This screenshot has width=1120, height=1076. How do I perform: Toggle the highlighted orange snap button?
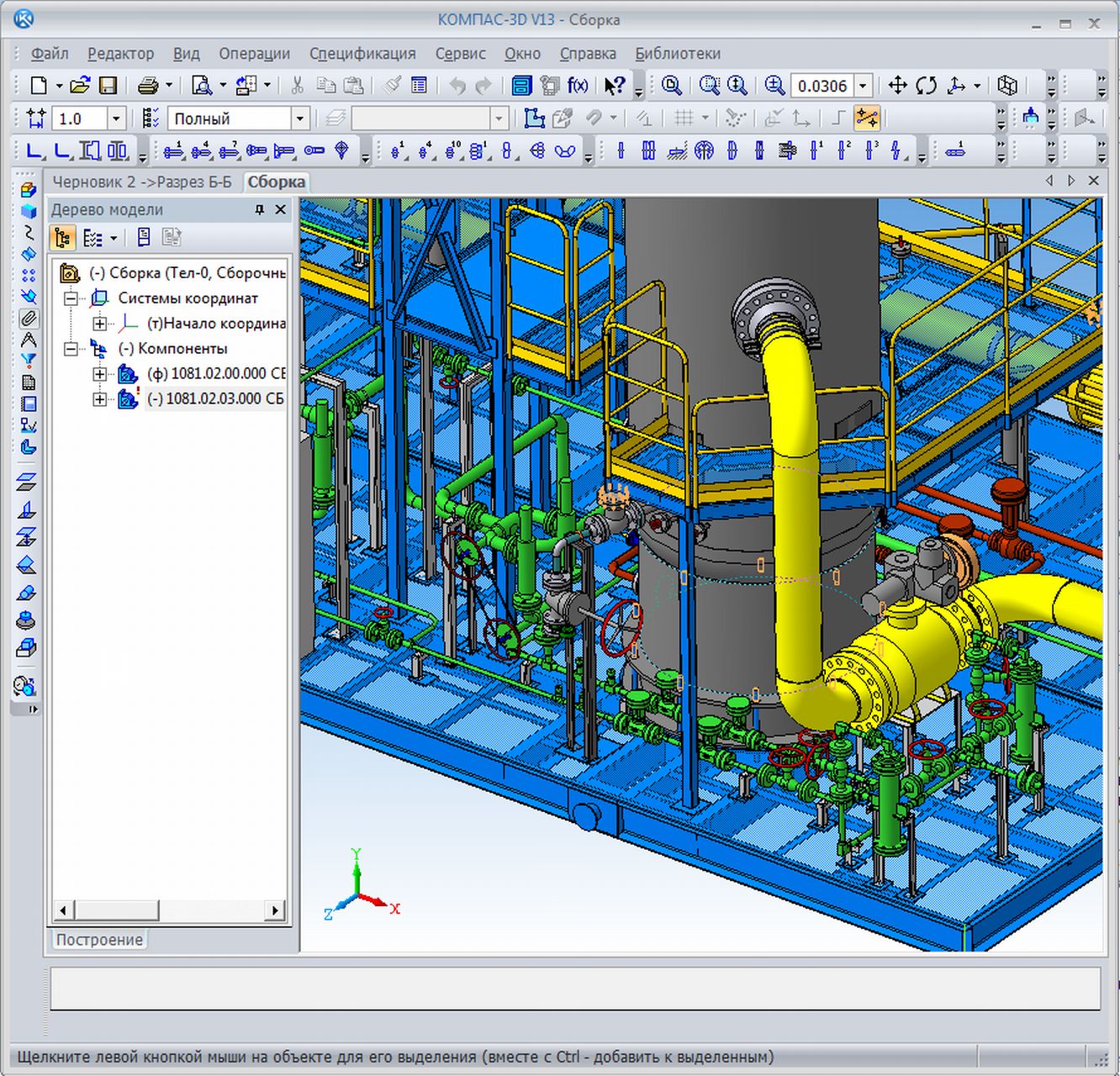tap(866, 119)
